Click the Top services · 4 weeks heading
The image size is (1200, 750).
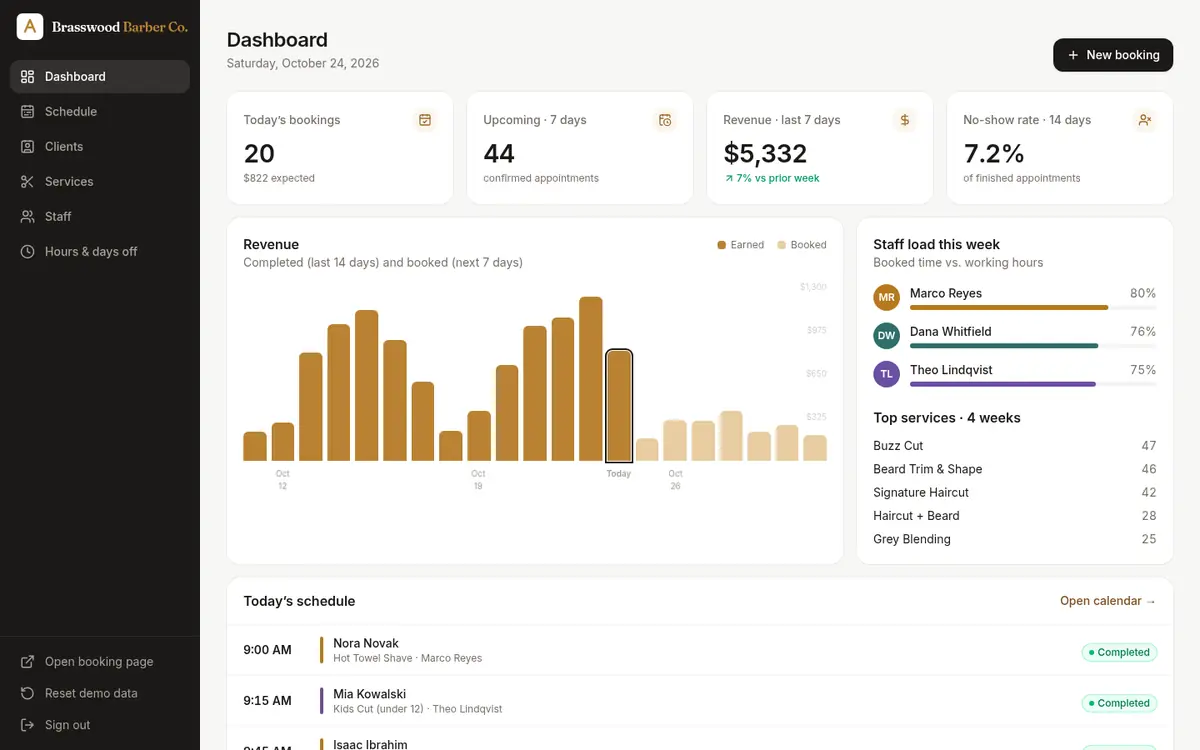pyautogui.click(x=947, y=418)
